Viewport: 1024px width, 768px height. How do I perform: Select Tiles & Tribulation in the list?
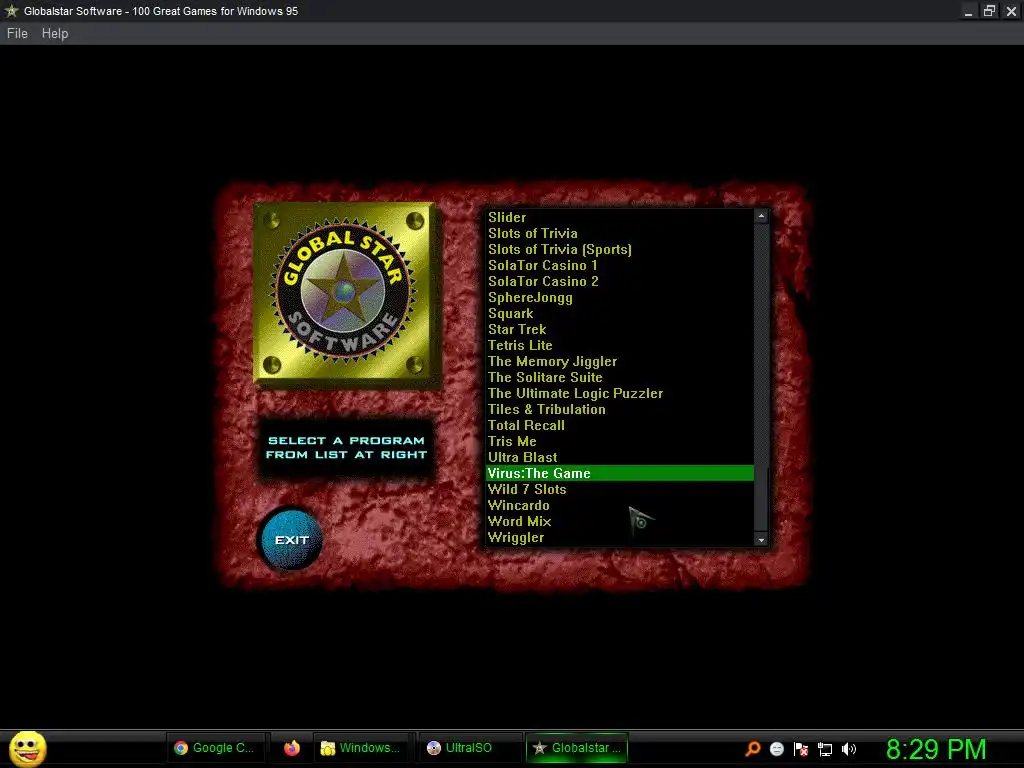click(x=620, y=409)
